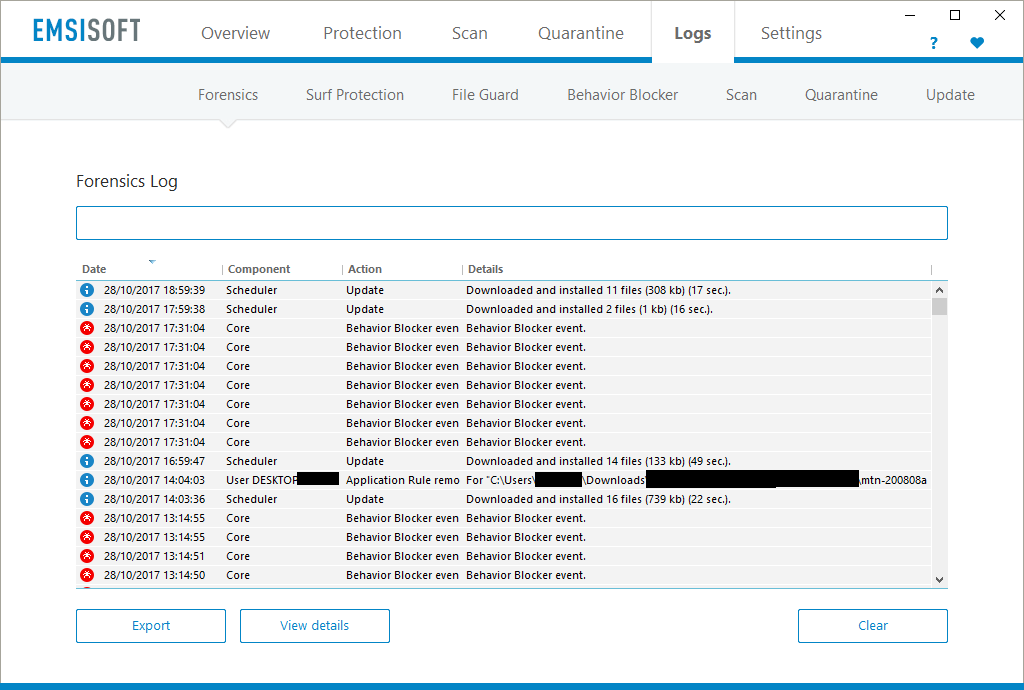Click the scroll down arrow of the log list
The width and height of the screenshot is (1024, 690).
[939, 579]
